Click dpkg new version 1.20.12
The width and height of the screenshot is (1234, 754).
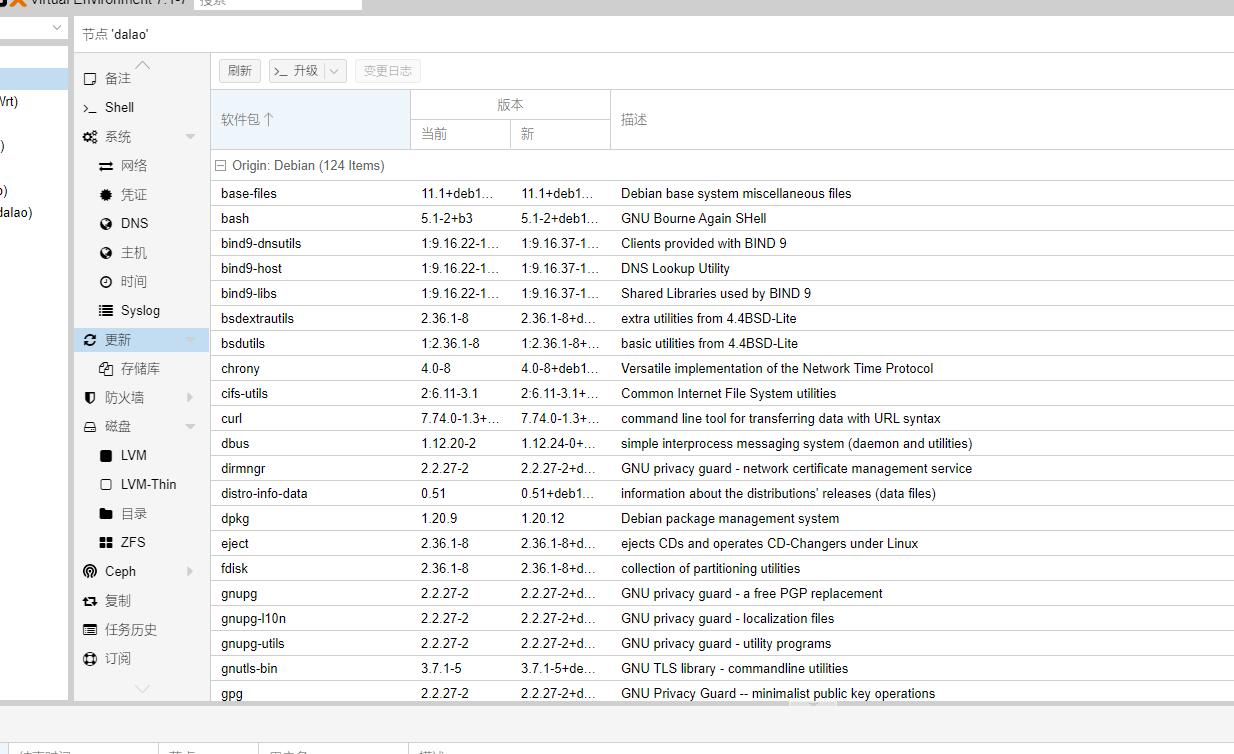[543, 518]
